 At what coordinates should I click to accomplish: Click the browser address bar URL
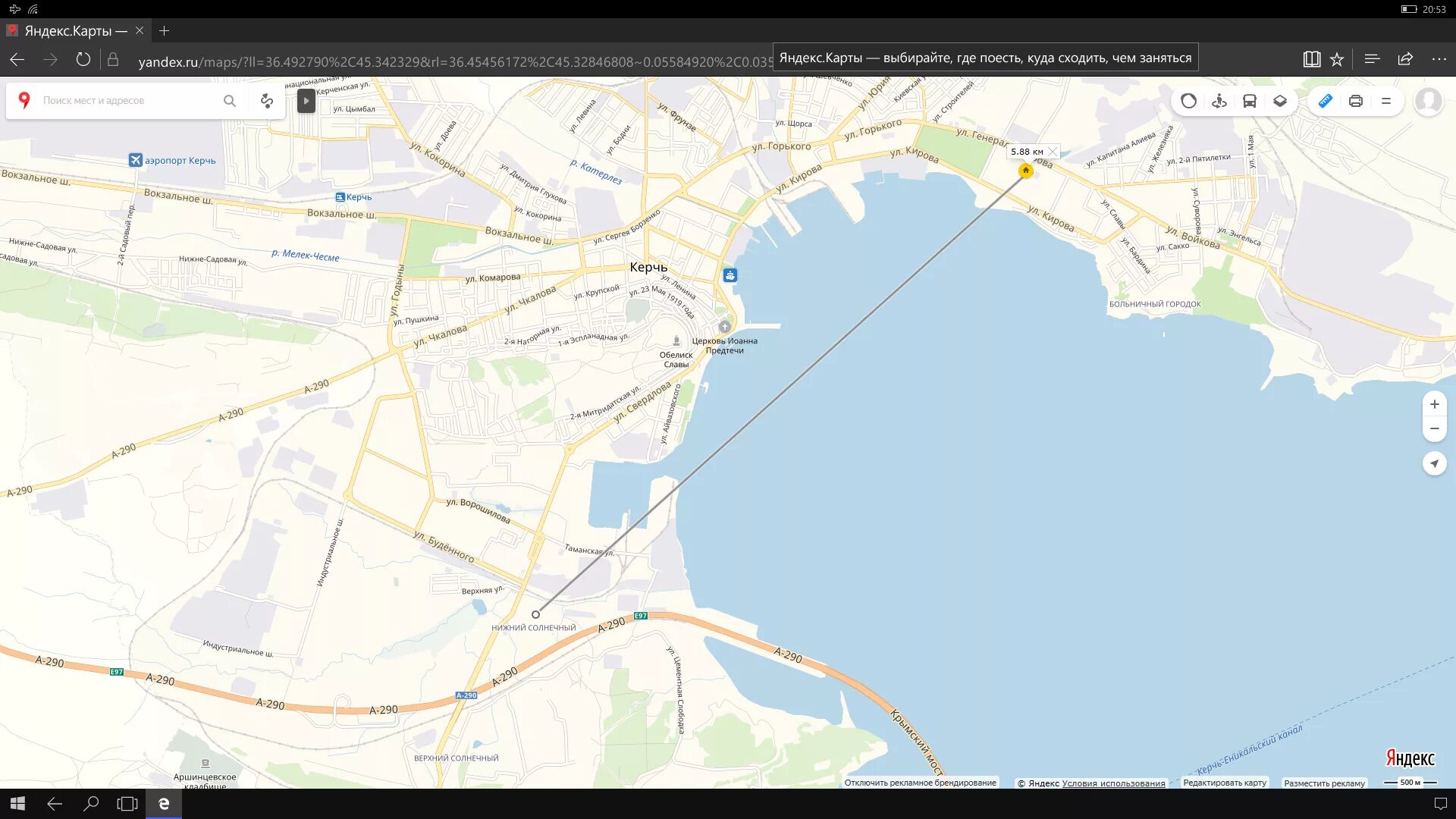455,61
